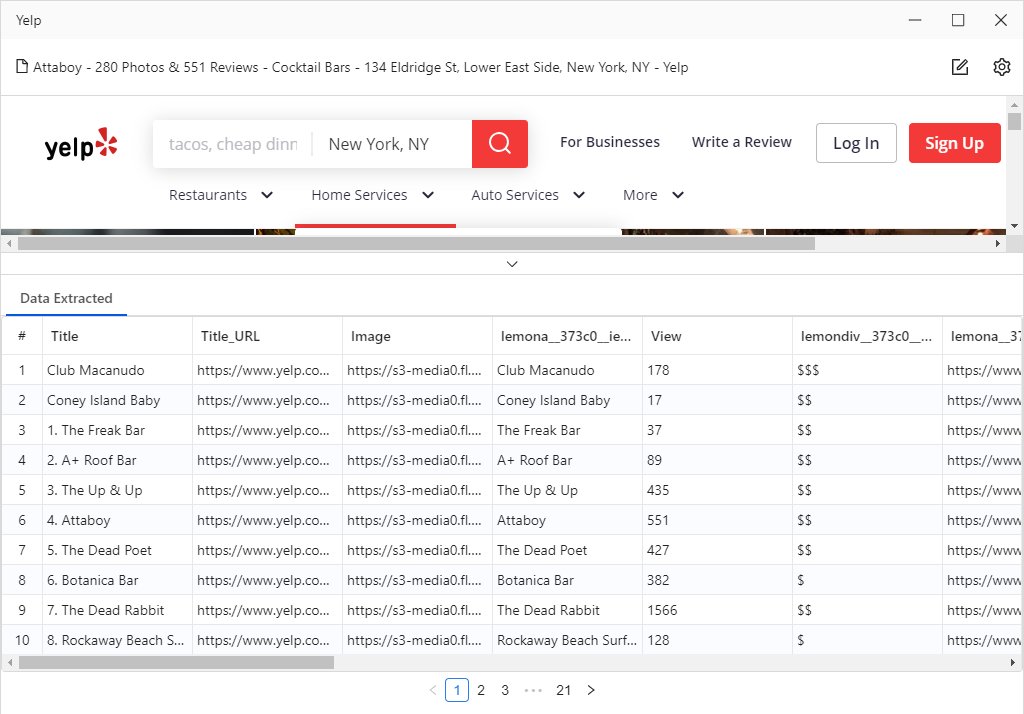Expand the Restaurants dropdown
This screenshot has height=714, width=1024.
221,195
